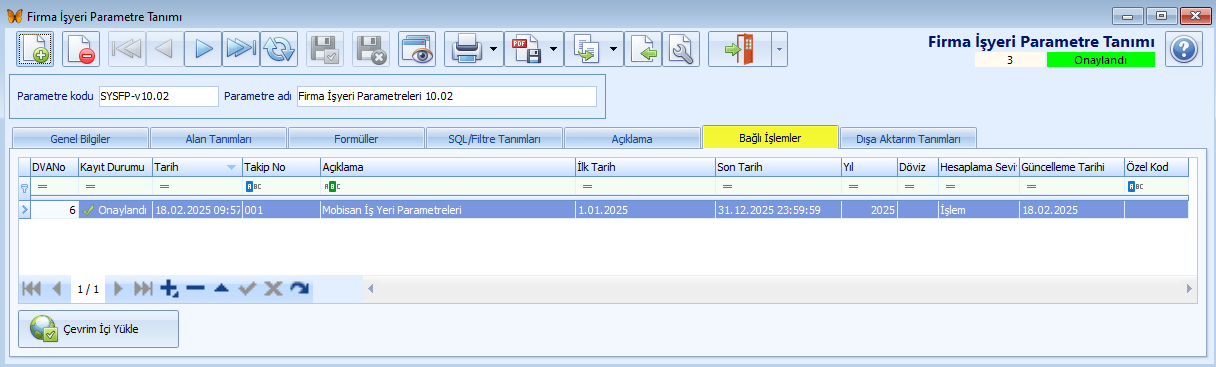This screenshot has height=367, width=1216.
Task: Refresh the record with the circular arrows icon
Action: (279, 49)
